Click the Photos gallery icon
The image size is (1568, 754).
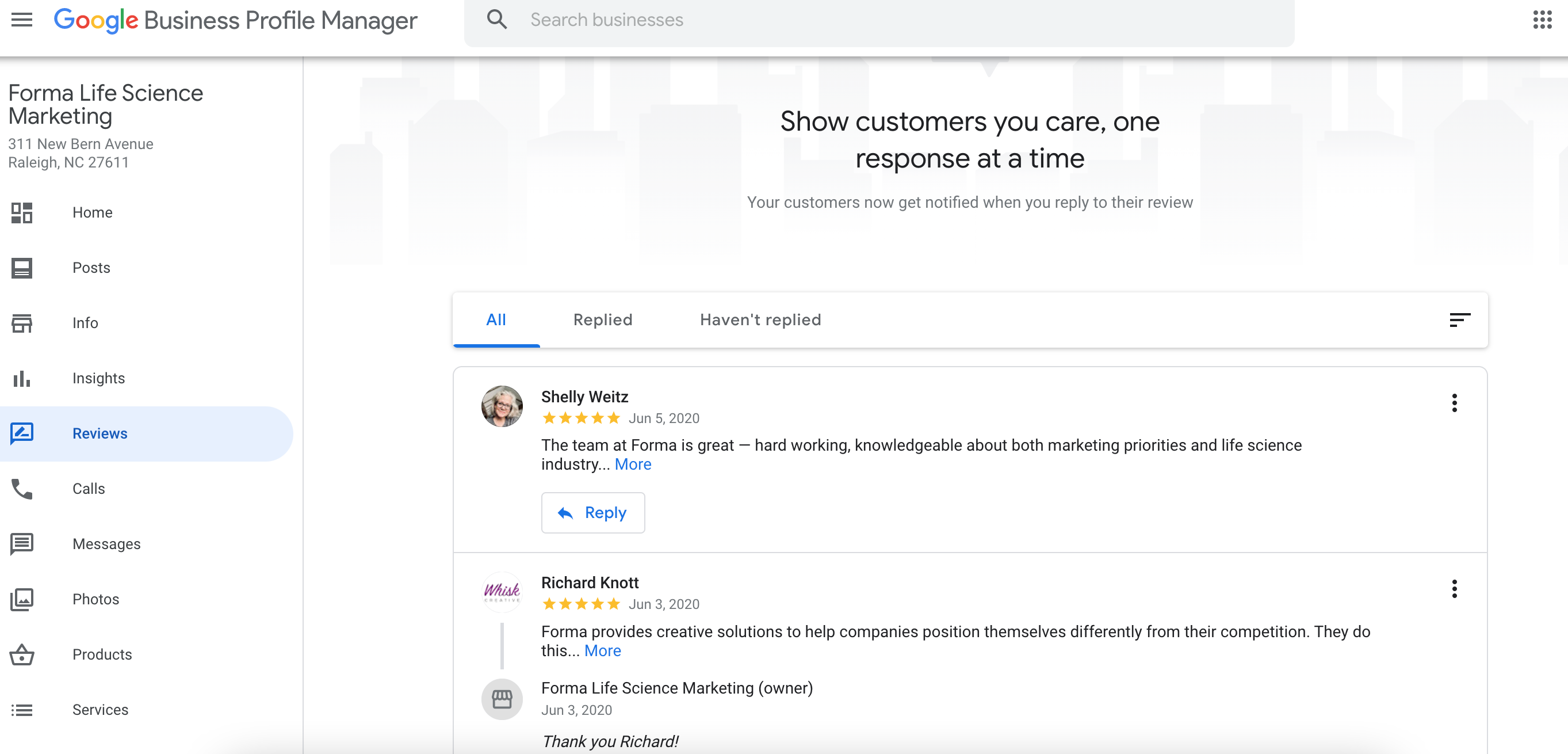(22, 599)
